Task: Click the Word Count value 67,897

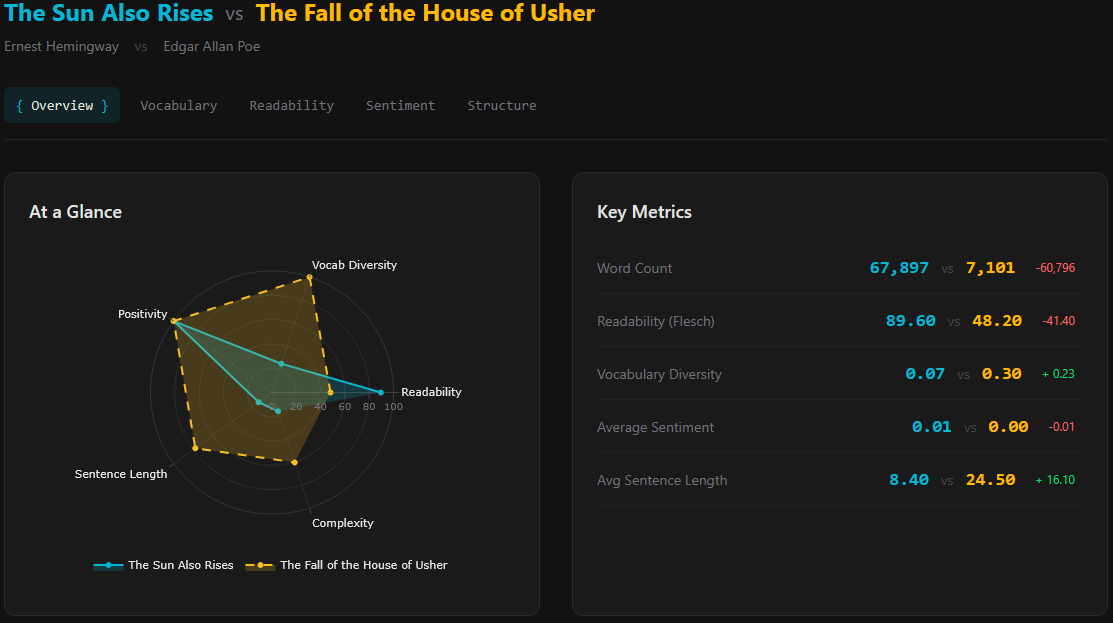Action: pyautogui.click(x=897, y=267)
